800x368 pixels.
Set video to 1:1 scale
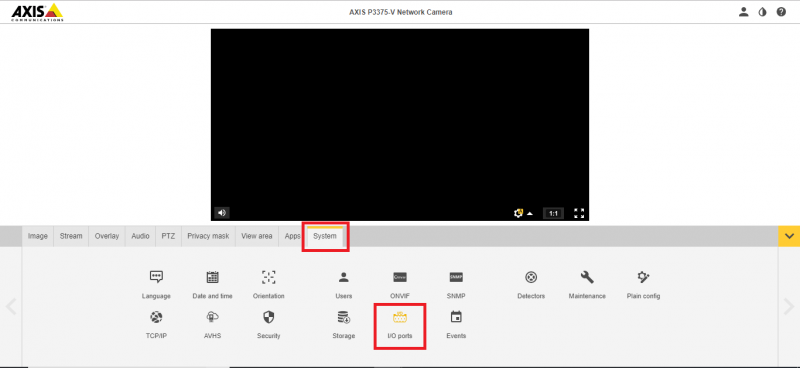[554, 213]
